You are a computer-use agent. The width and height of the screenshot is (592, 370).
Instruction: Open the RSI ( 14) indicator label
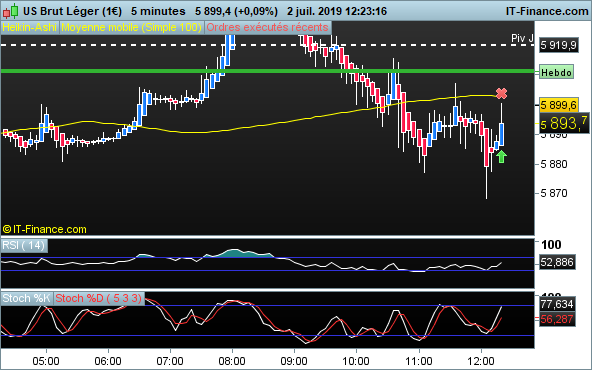click(24, 245)
